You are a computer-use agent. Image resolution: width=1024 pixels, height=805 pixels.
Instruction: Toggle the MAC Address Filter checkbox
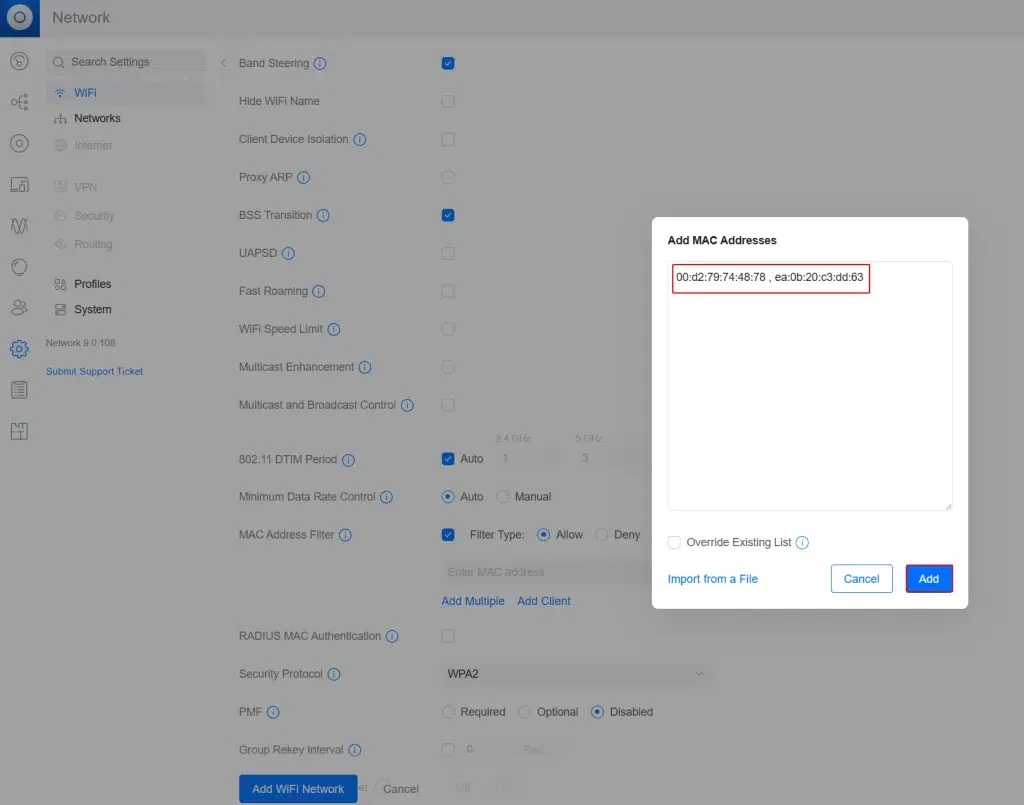pos(448,535)
